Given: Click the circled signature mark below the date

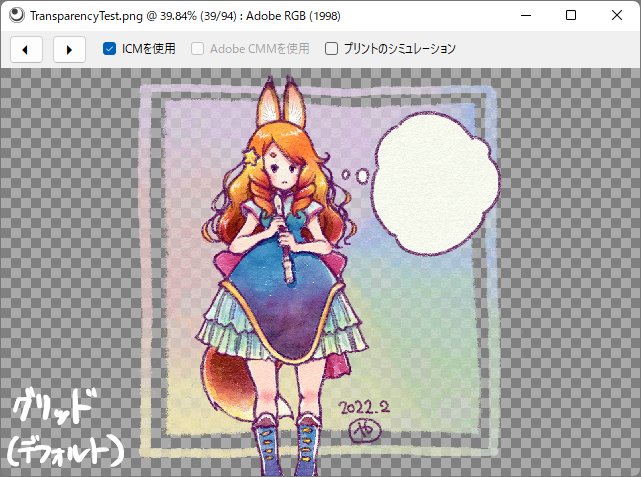Looking at the screenshot, I should point(365,431).
